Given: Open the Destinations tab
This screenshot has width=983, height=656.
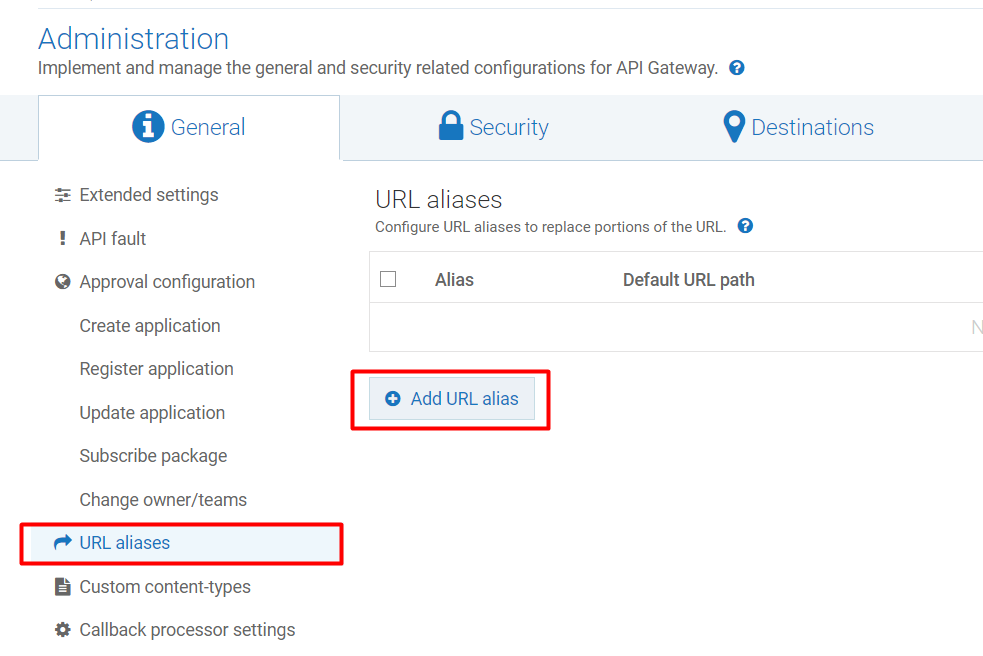Looking at the screenshot, I should point(798,127).
